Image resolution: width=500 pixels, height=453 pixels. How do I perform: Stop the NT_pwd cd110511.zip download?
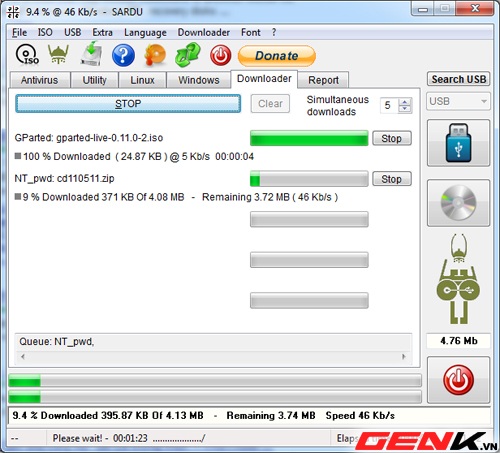392,179
